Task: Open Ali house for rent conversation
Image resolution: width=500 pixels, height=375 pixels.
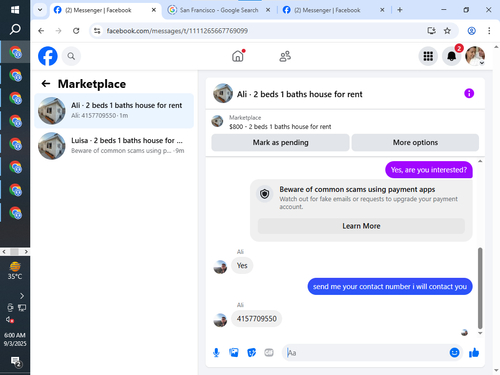Action: coord(114,111)
